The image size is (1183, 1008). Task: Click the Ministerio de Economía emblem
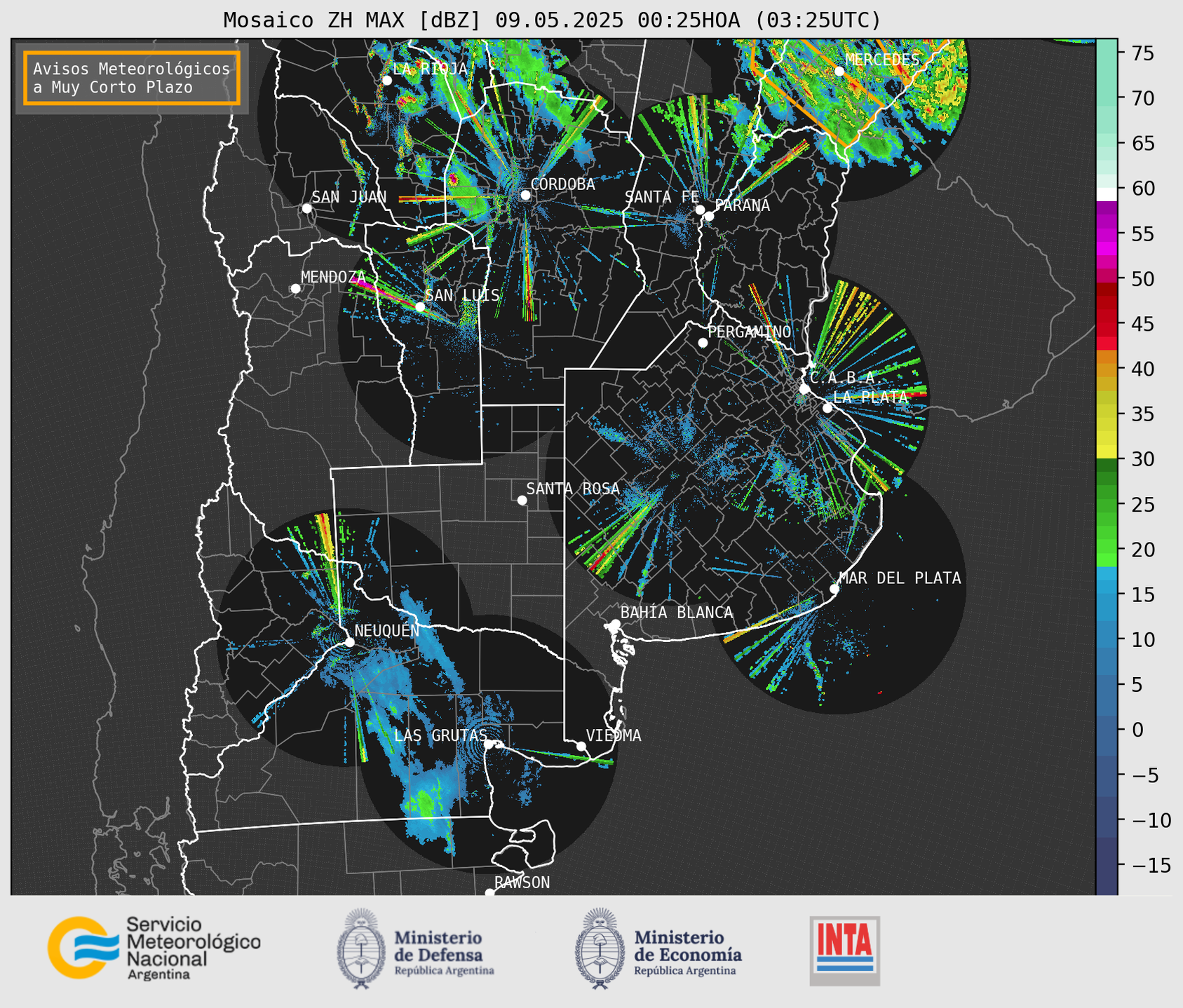(x=599, y=948)
